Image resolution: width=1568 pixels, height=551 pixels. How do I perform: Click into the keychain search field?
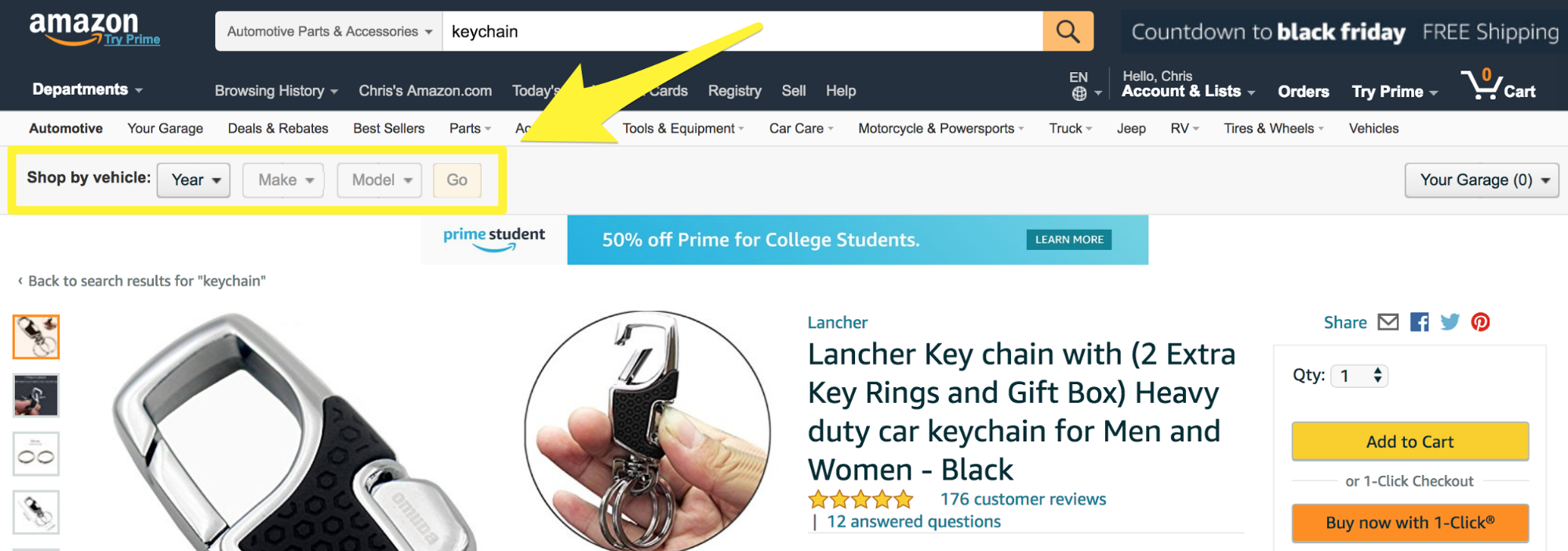741,31
